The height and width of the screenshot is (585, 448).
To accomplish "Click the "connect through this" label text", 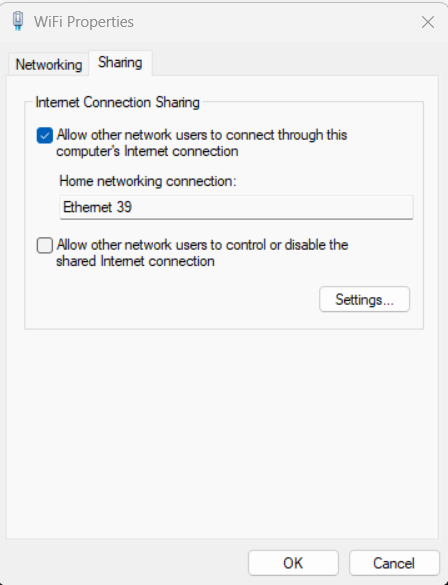I will 286,135.
